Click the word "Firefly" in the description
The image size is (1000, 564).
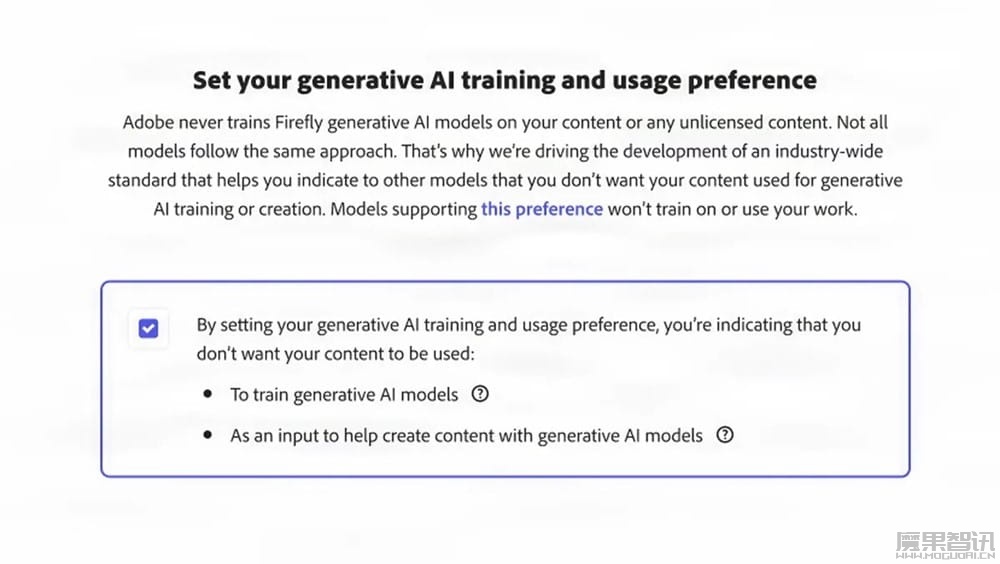(298, 122)
